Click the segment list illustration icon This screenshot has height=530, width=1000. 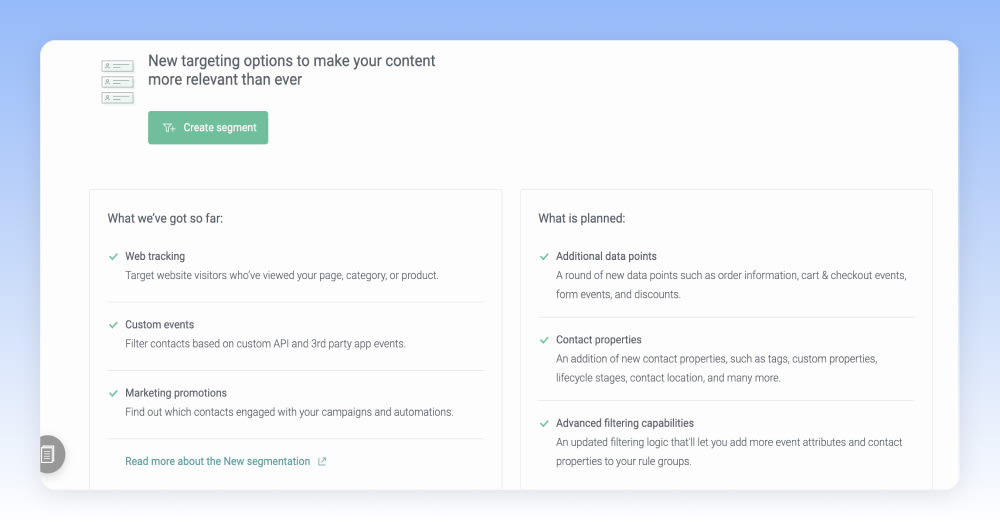(117, 82)
